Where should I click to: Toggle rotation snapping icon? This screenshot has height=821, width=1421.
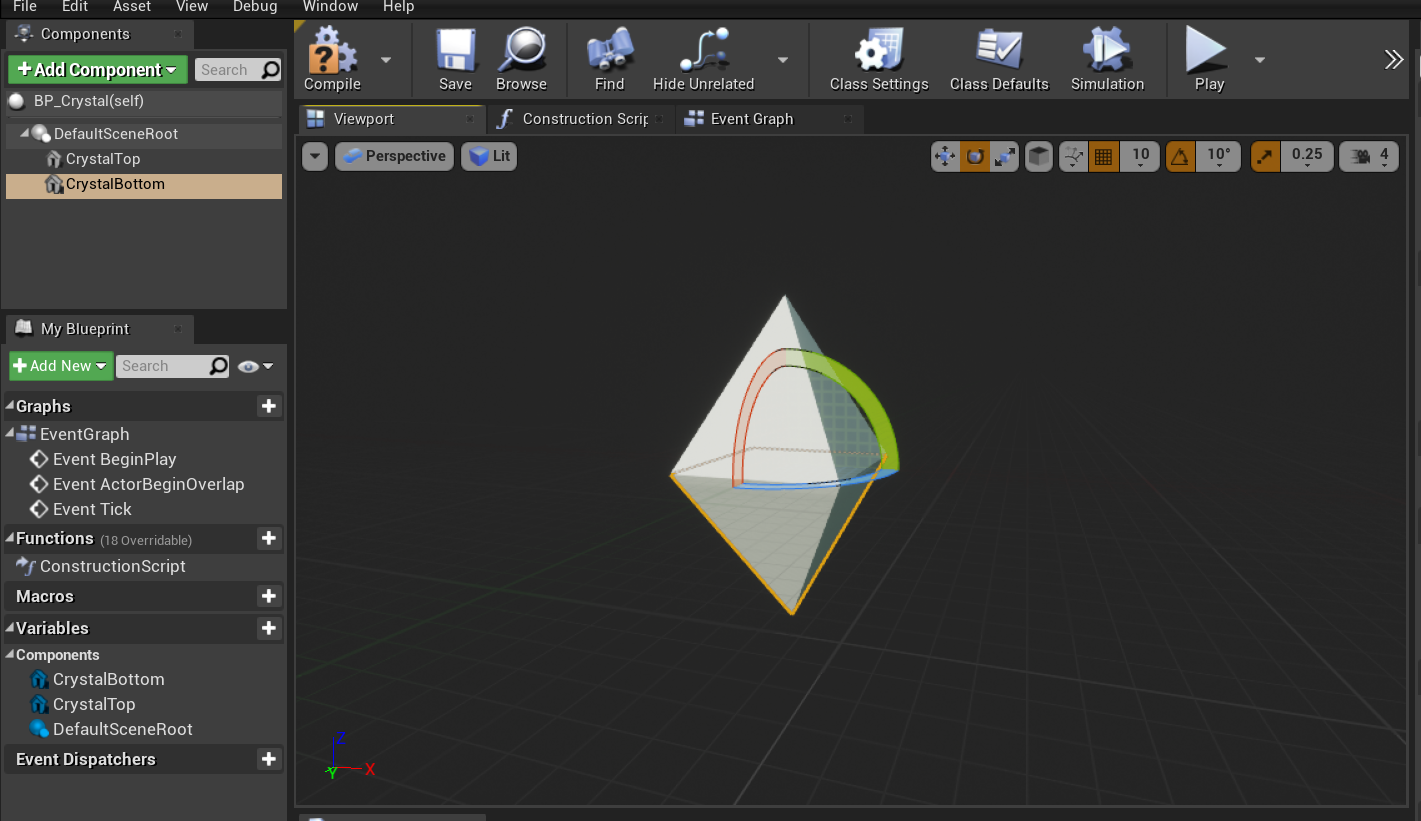tap(1181, 156)
